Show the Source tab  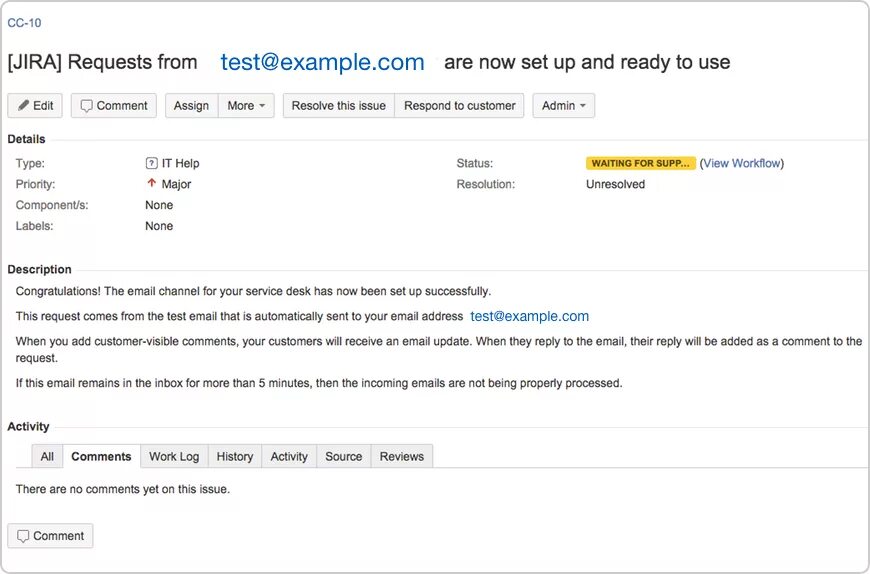pyautogui.click(x=343, y=456)
